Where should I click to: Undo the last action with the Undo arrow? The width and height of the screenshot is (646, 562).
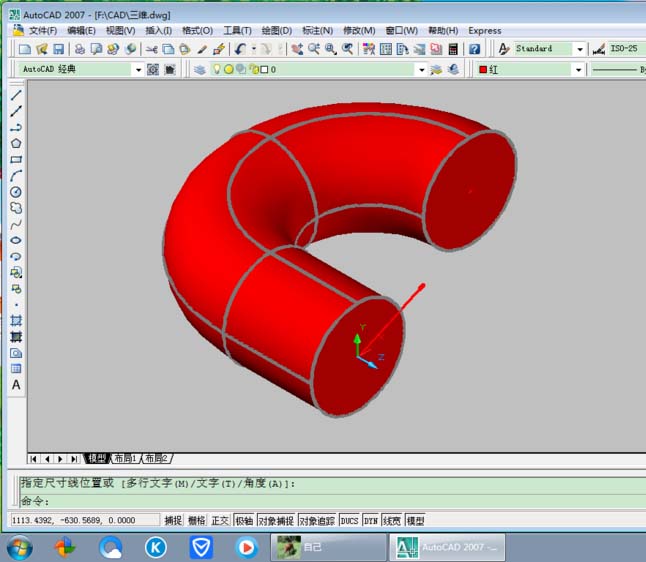pyautogui.click(x=240, y=49)
